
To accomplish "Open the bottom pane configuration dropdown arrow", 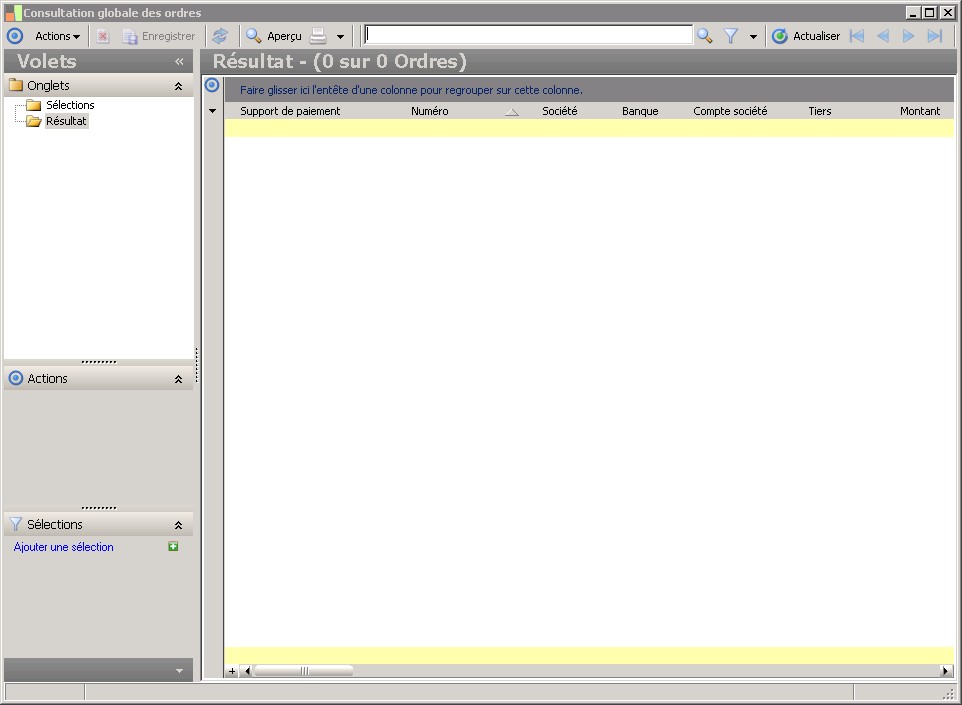I will tap(179, 671).
